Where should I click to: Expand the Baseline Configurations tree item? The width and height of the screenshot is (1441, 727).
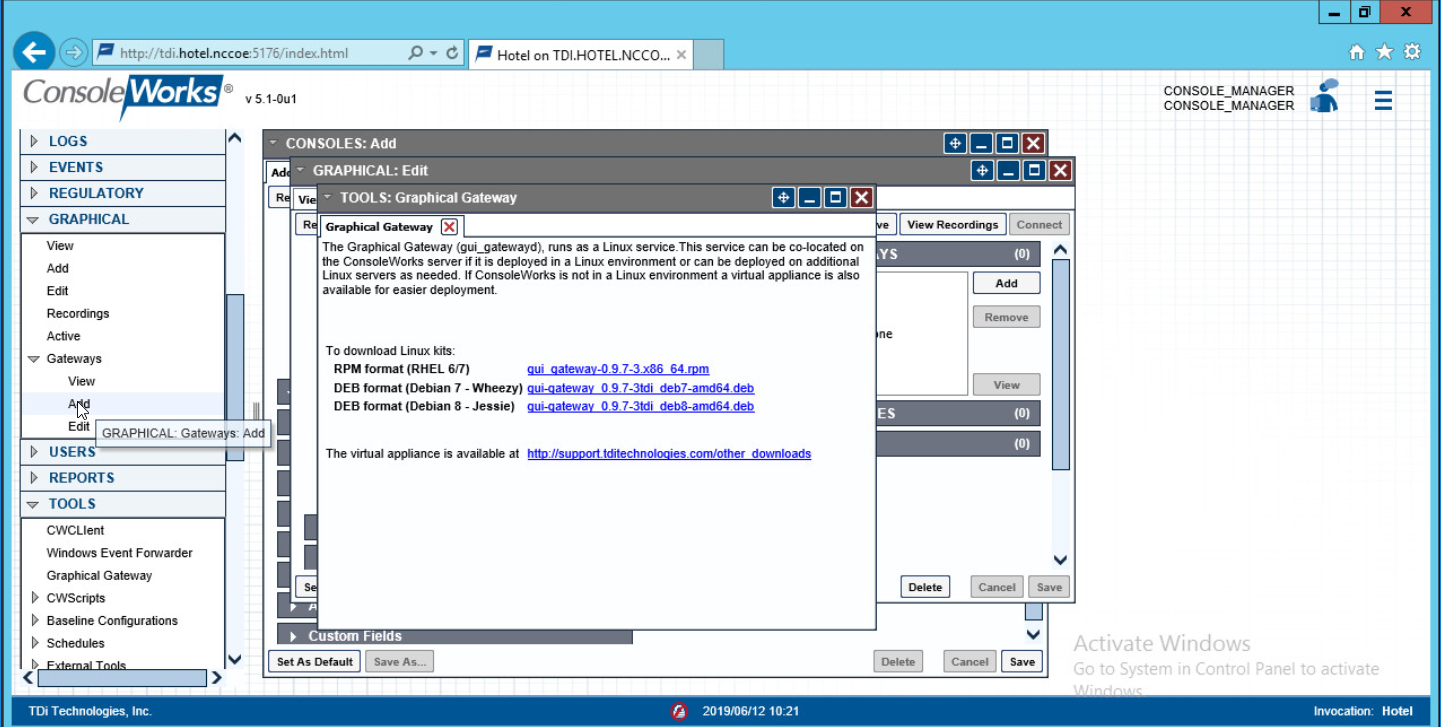tap(36, 621)
